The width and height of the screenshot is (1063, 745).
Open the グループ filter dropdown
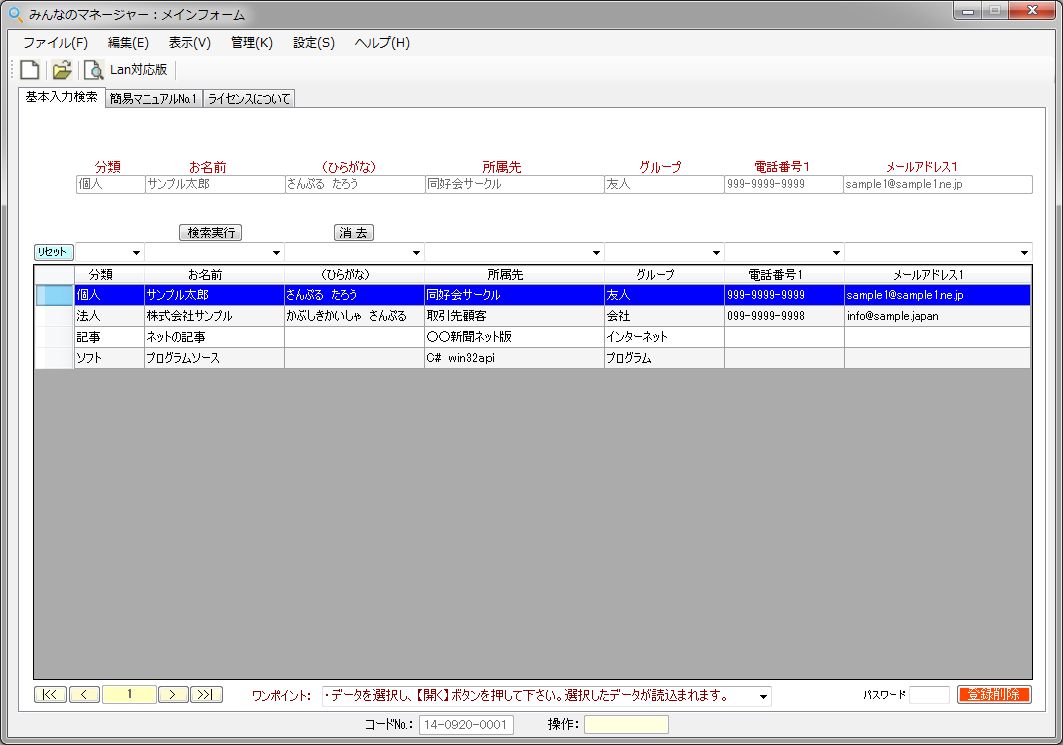click(716, 253)
